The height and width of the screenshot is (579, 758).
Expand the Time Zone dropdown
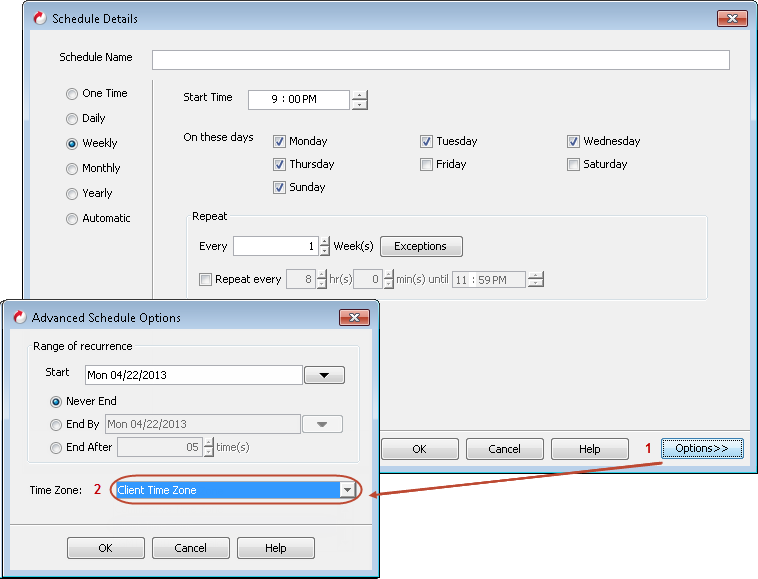(347, 490)
